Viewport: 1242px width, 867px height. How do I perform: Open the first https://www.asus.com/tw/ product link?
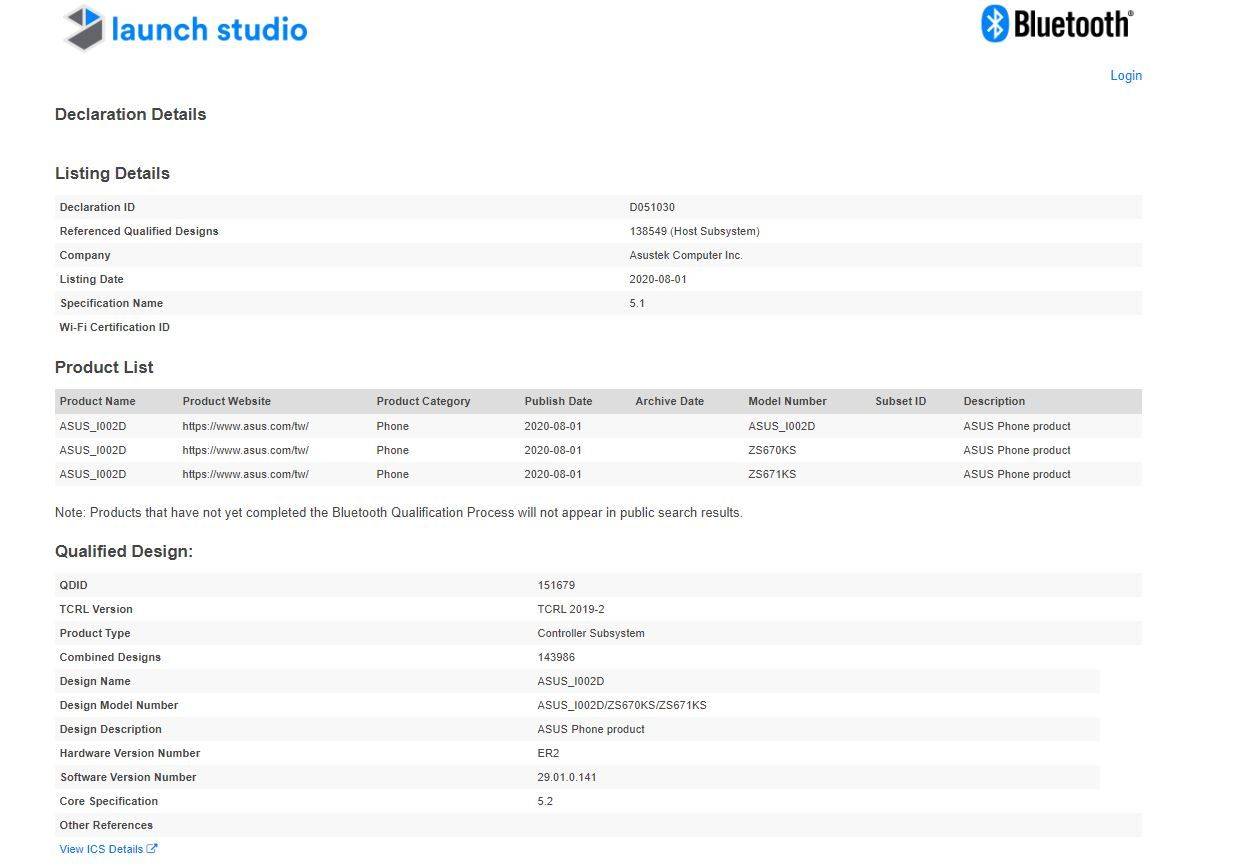pos(246,426)
